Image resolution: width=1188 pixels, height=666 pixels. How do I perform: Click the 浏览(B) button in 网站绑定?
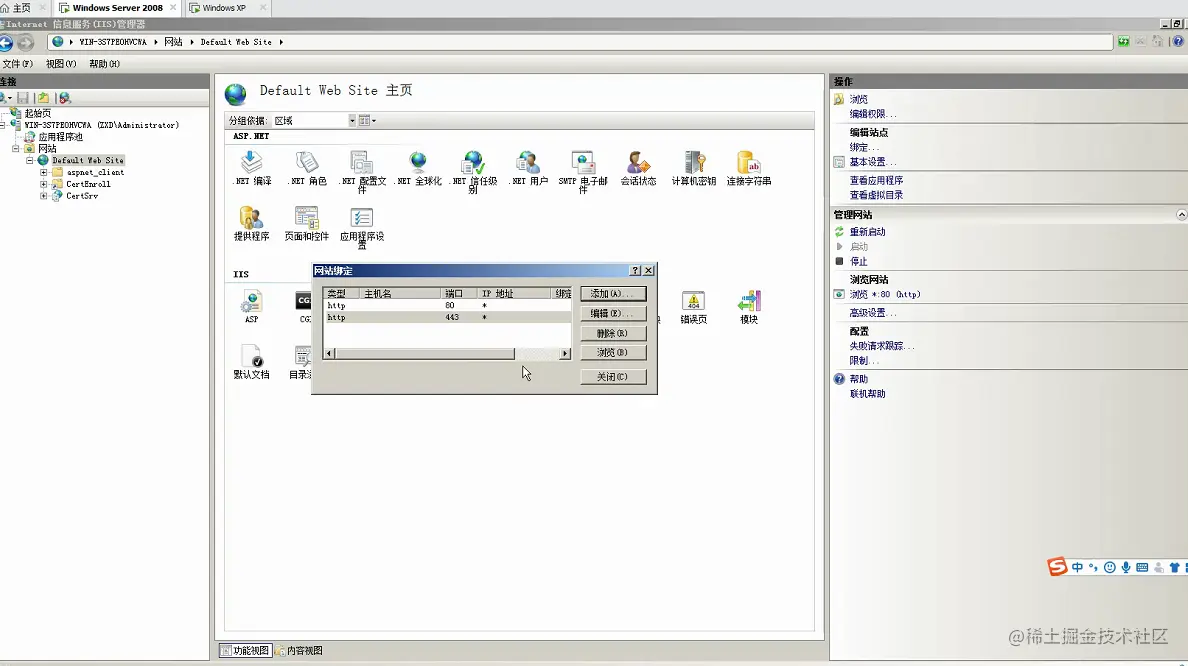(x=613, y=352)
